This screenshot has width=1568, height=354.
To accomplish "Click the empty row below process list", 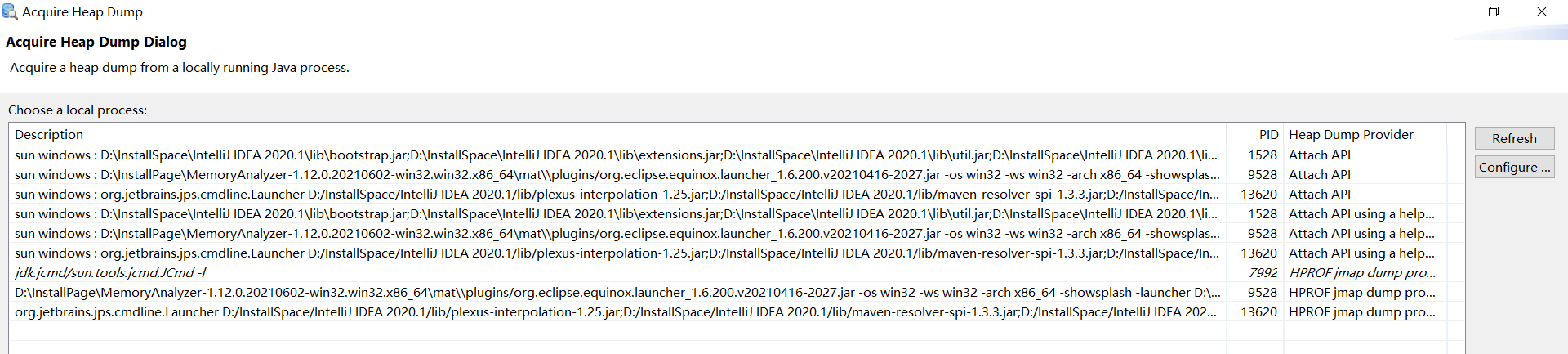I will 572,332.
